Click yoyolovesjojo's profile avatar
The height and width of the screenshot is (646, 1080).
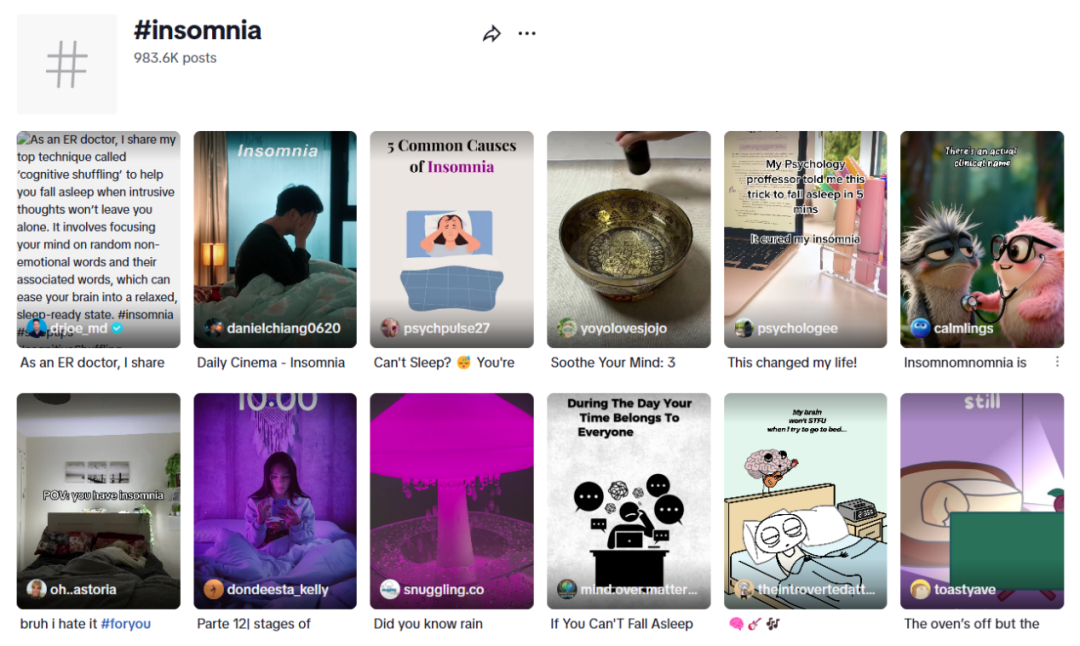pyautogui.click(x=567, y=328)
